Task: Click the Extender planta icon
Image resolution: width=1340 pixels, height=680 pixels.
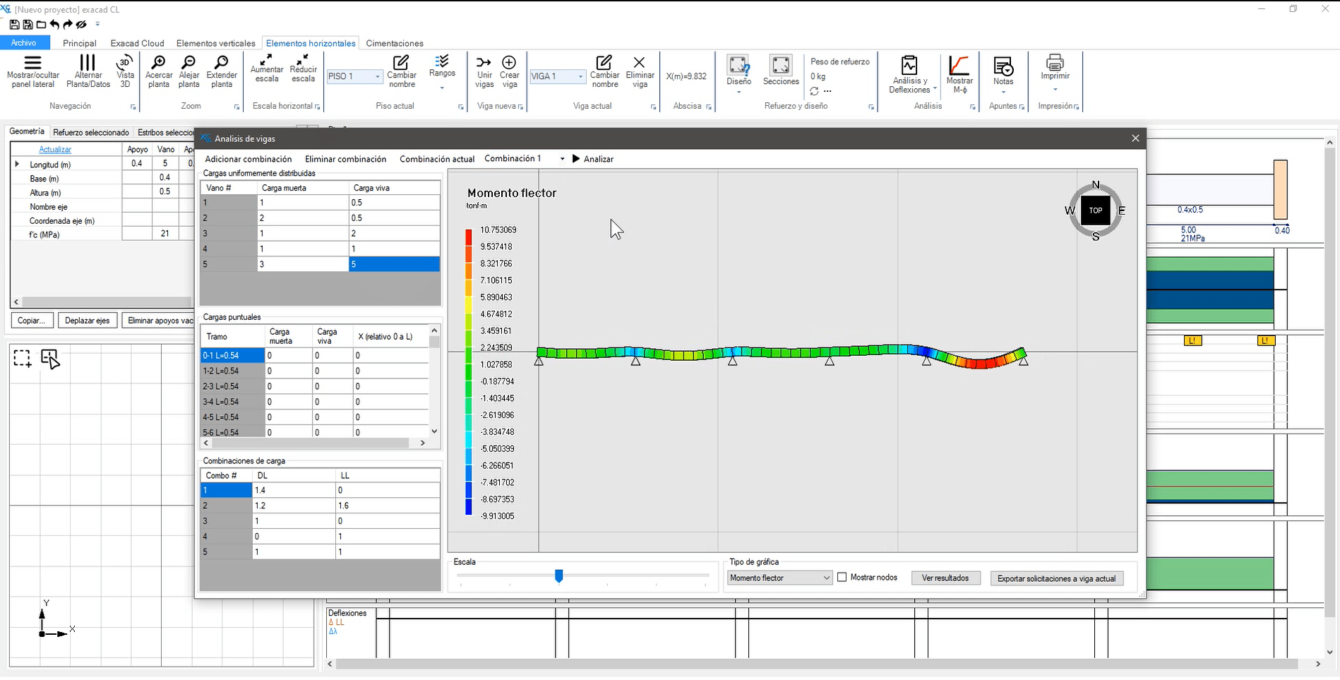Action: coord(221,64)
